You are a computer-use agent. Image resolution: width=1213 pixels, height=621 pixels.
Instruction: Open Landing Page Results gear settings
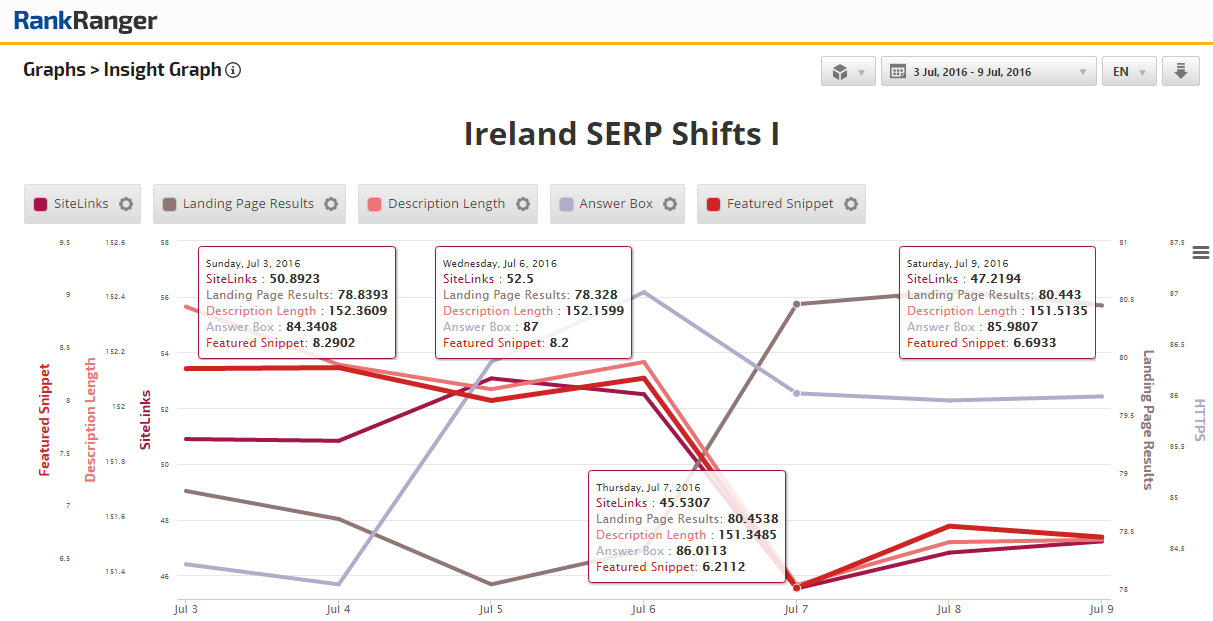click(x=331, y=204)
